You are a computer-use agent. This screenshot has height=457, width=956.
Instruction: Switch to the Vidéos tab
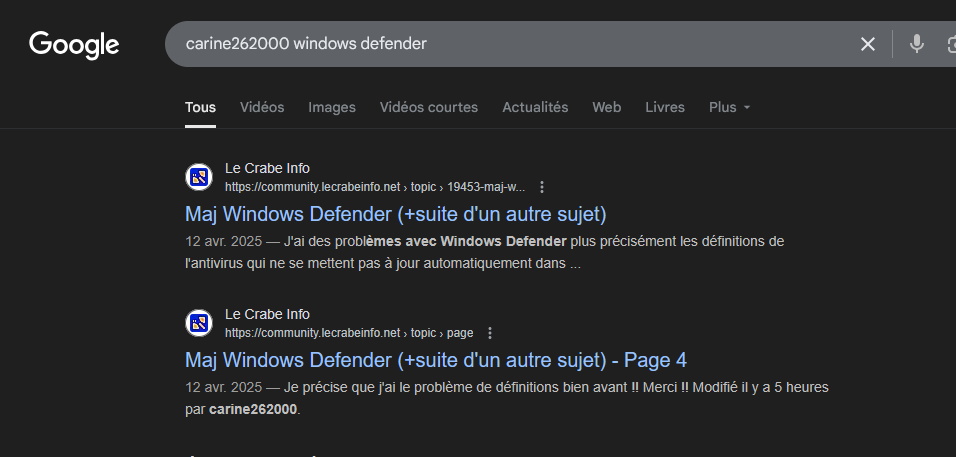point(262,107)
